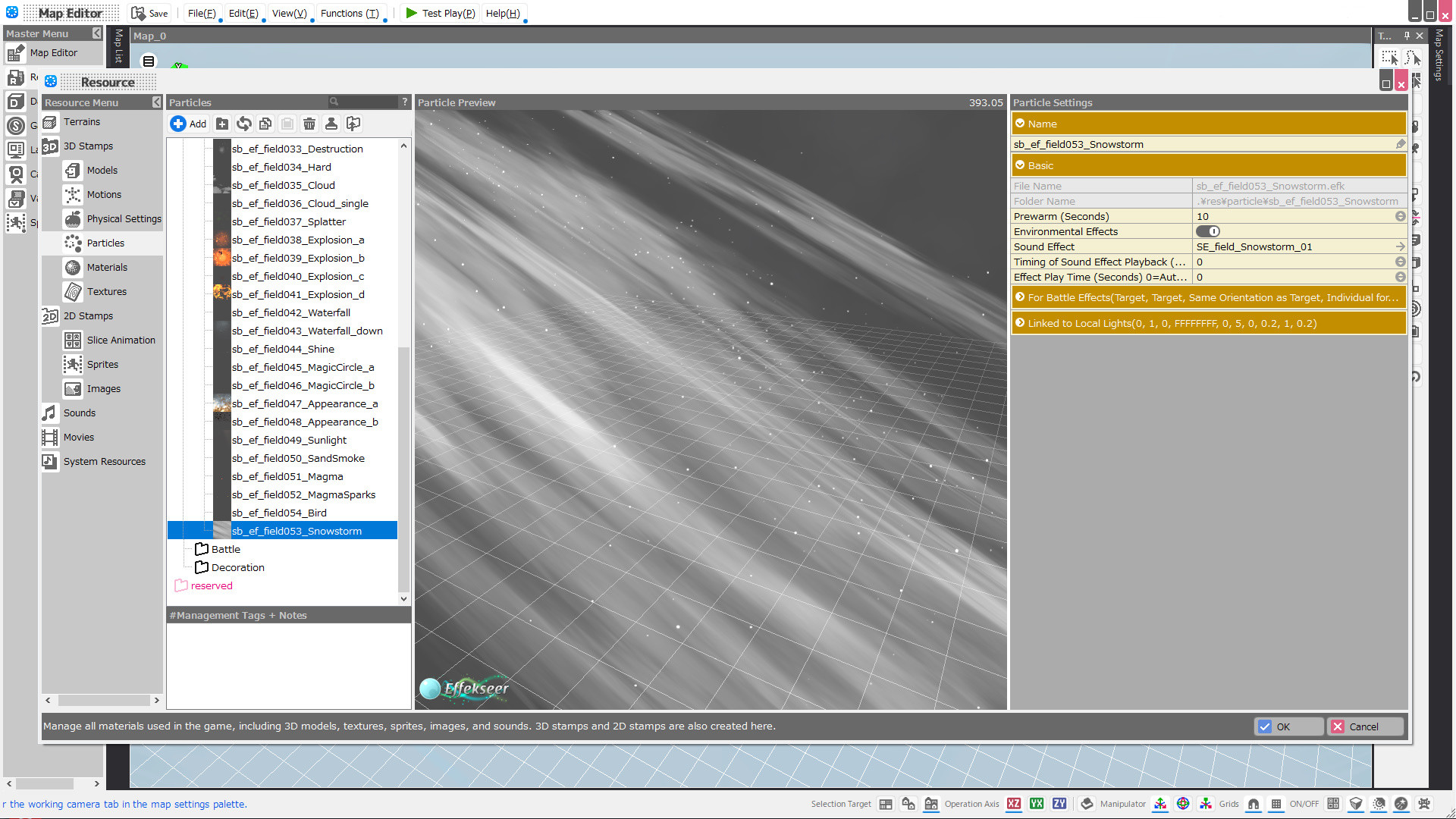This screenshot has width=1456, height=819.
Task: Select the sb_ef_field044_Shine particle entry
Action: (284, 349)
